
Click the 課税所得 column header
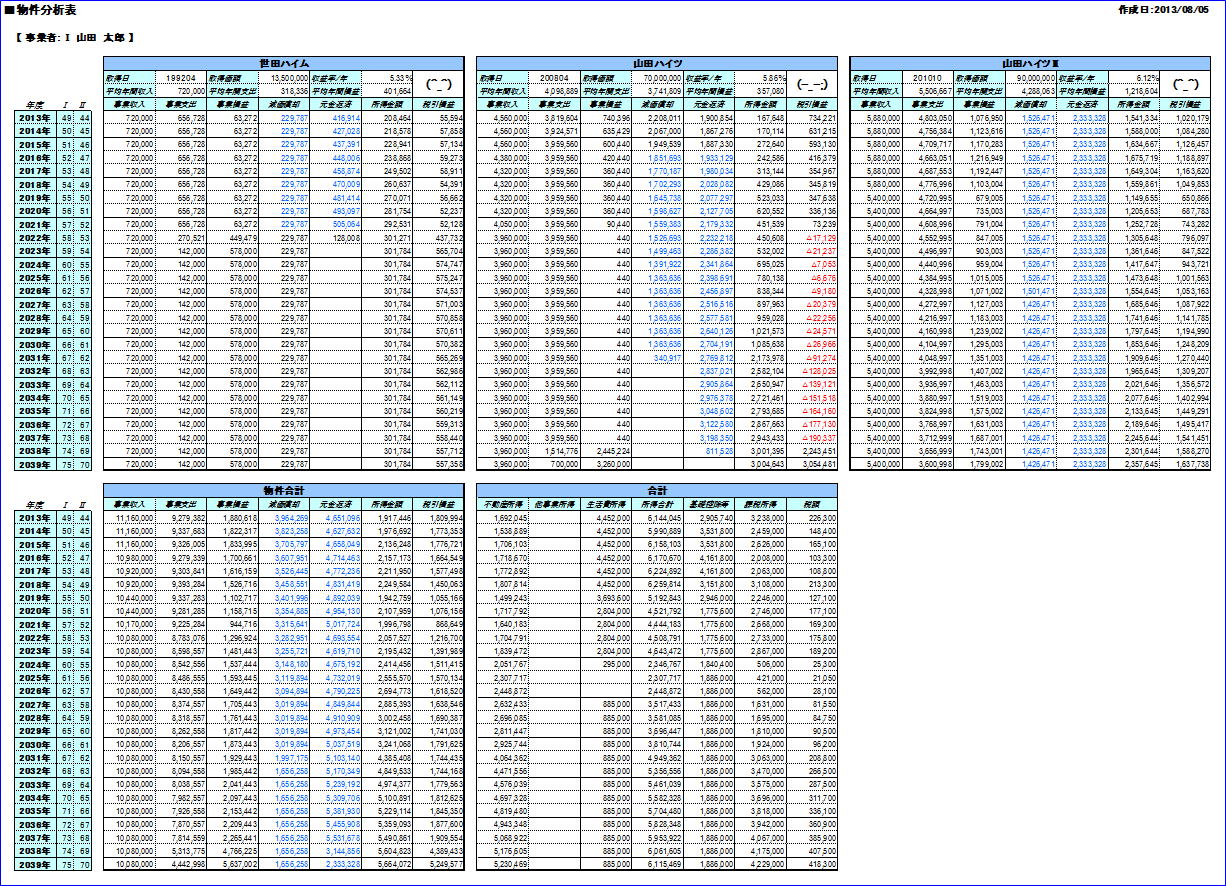761,504
